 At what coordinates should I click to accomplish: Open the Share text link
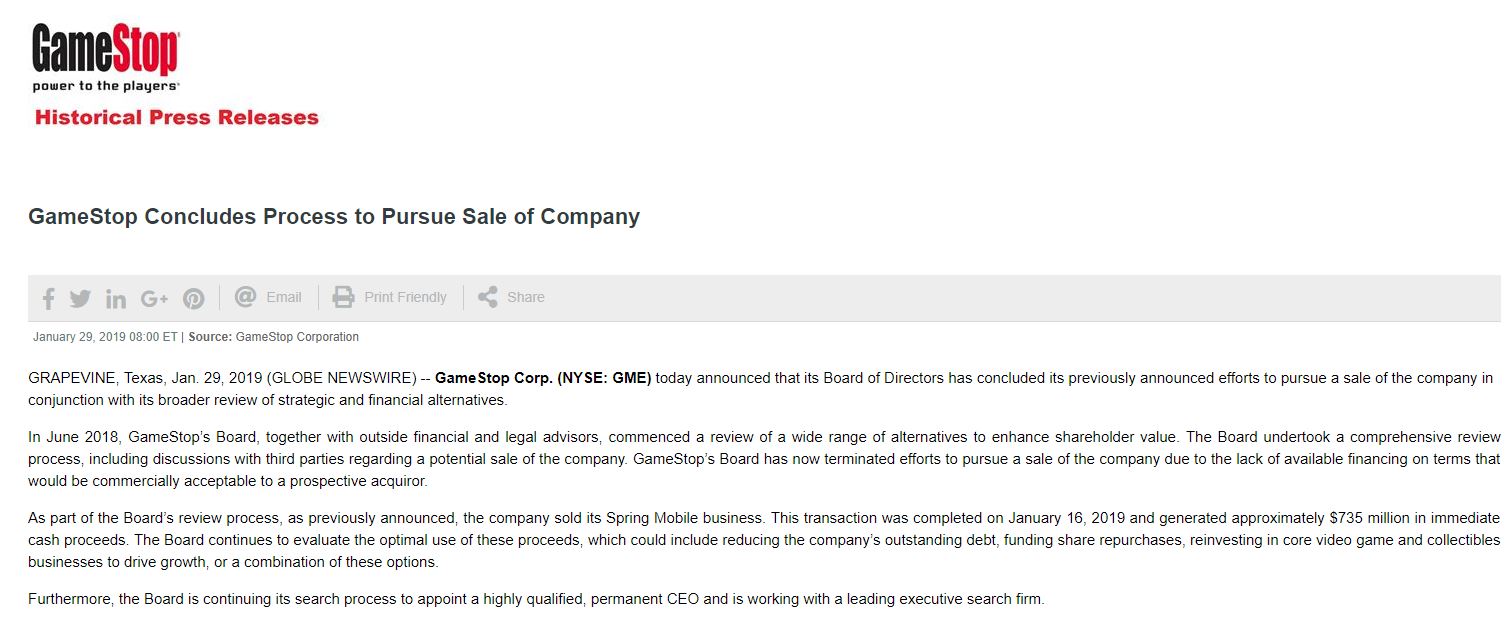[526, 297]
